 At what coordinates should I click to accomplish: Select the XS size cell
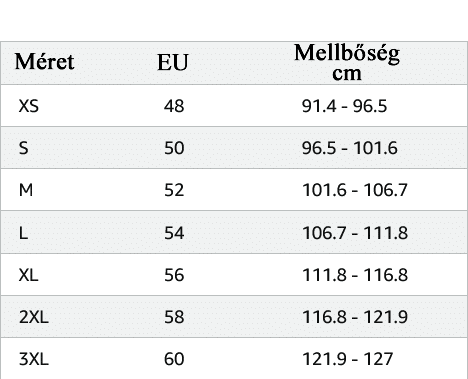click(29, 106)
